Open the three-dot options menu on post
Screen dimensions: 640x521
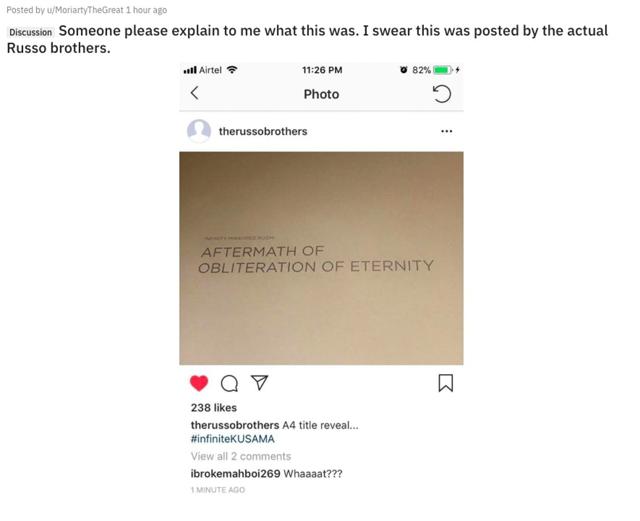tap(447, 131)
